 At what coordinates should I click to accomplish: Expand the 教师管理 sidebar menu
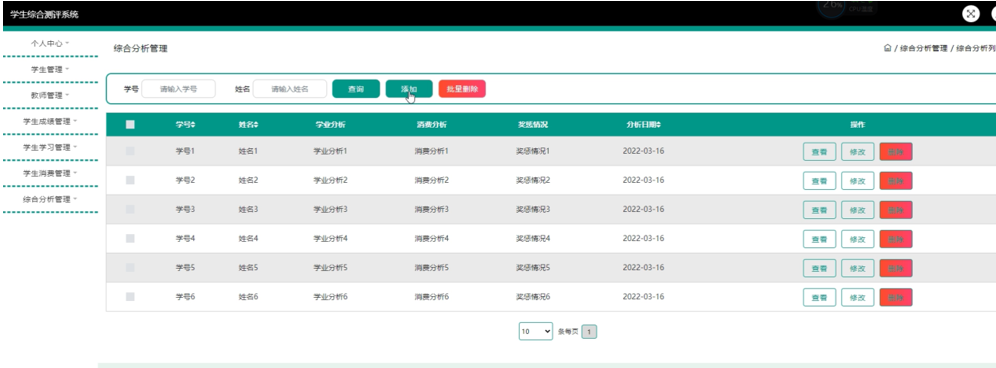(x=50, y=95)
